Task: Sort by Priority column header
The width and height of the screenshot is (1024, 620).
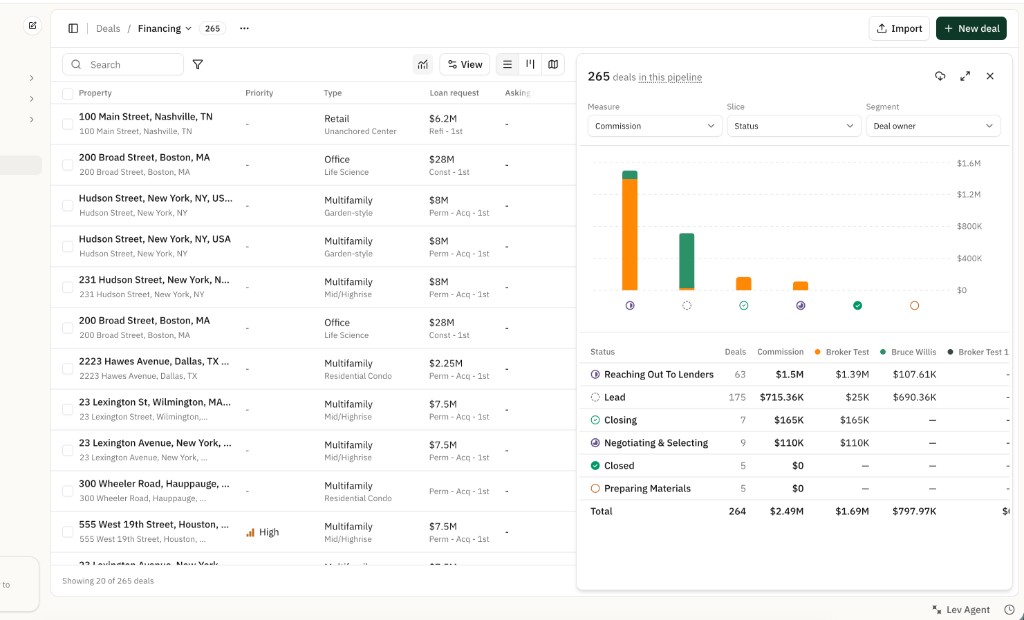Action: (x=259, y=93)
